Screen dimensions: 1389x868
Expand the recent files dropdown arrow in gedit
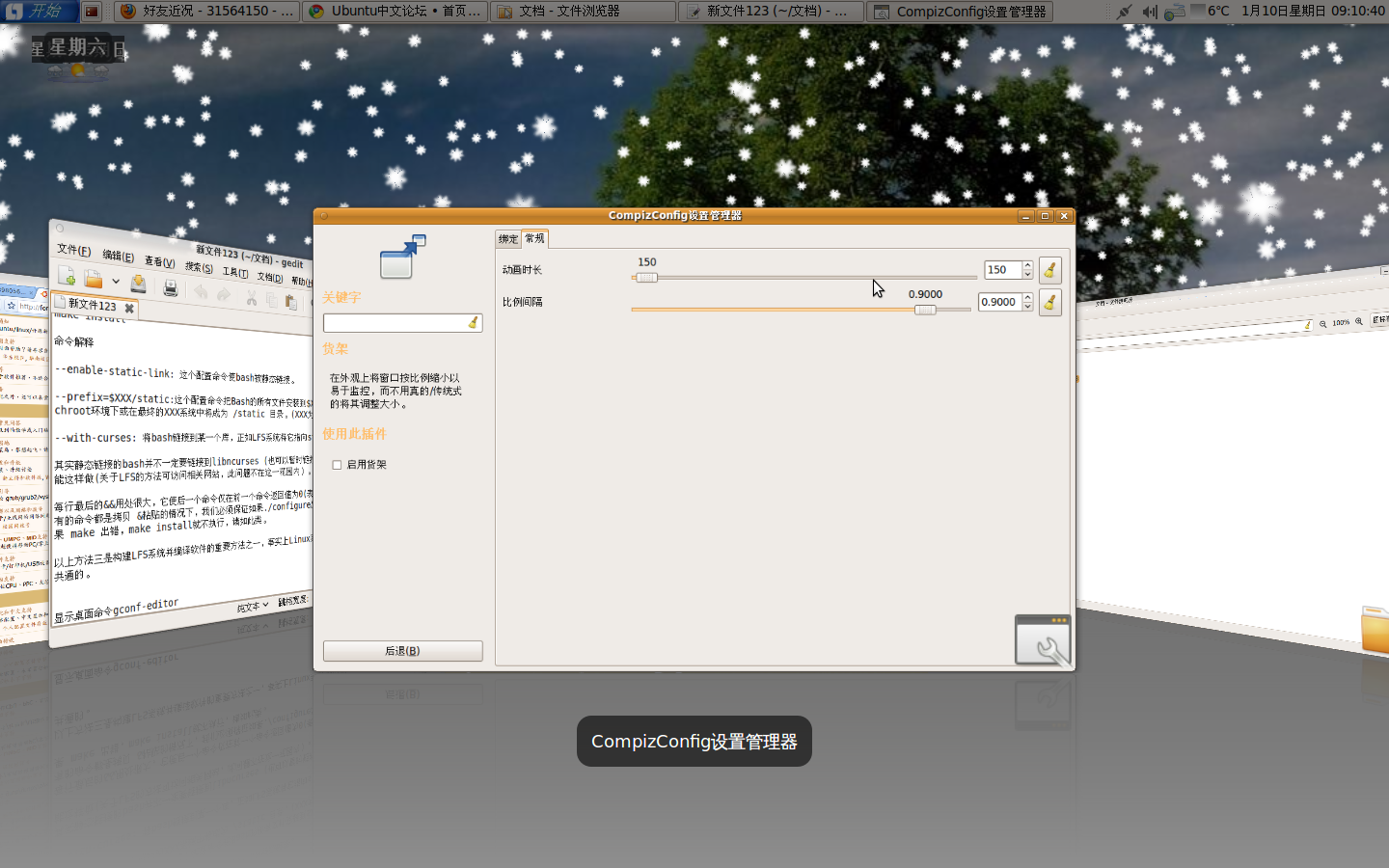tap(116, 282)
